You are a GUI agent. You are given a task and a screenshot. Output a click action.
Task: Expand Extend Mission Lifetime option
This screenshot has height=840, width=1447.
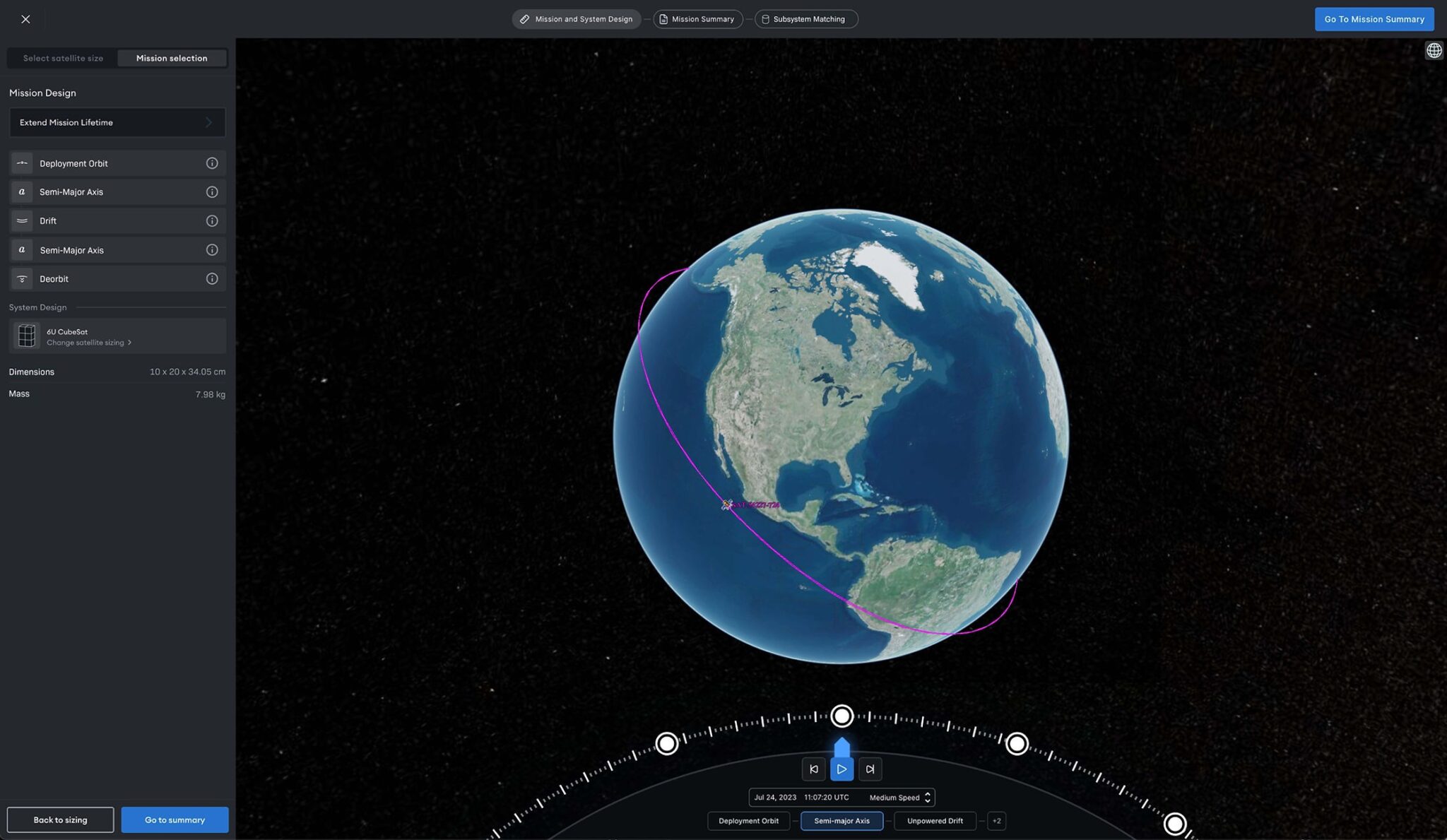click(117, 122)
